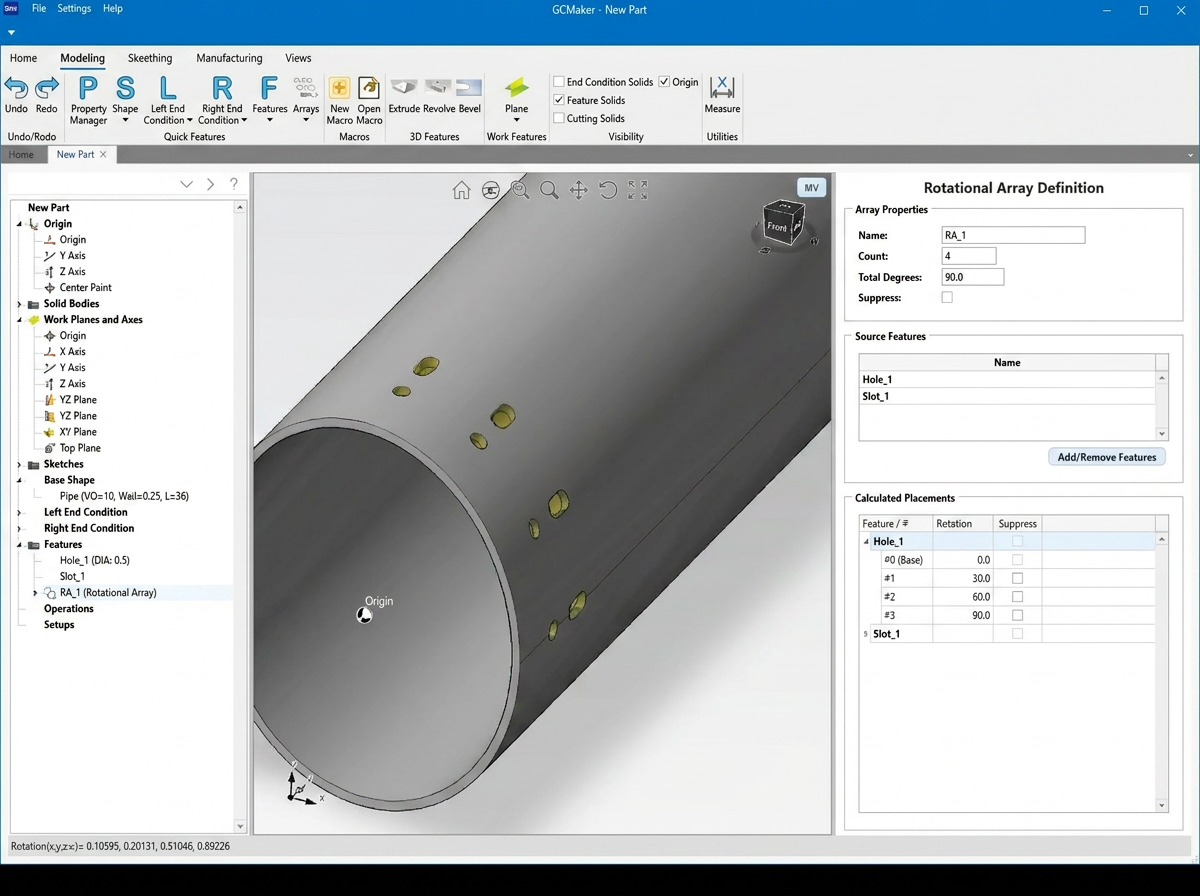Image resolution: width=1200 pixels, height=896 pixels.
Task: Create a New Macro
Action: [340, 99]
